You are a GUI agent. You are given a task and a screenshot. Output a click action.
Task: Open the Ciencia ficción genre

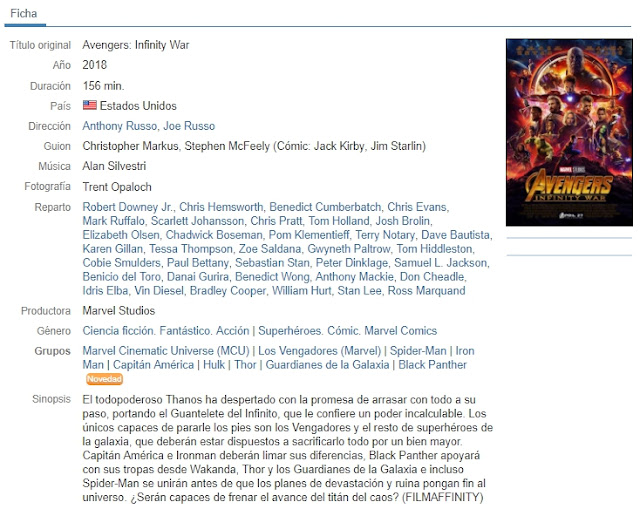[118, 331]
